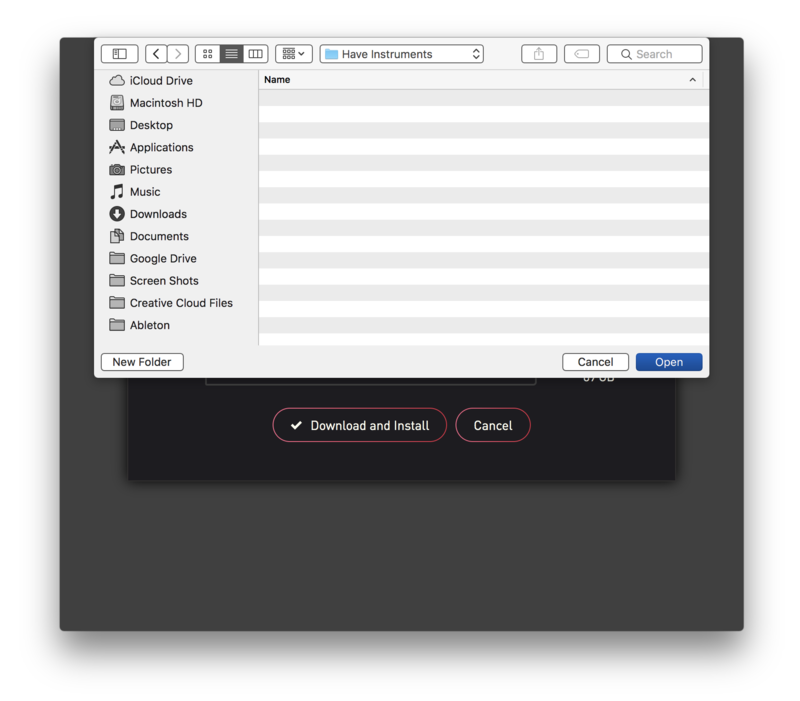
Task: Toggle sort order arrow in Name column
Action: [692, 80]
